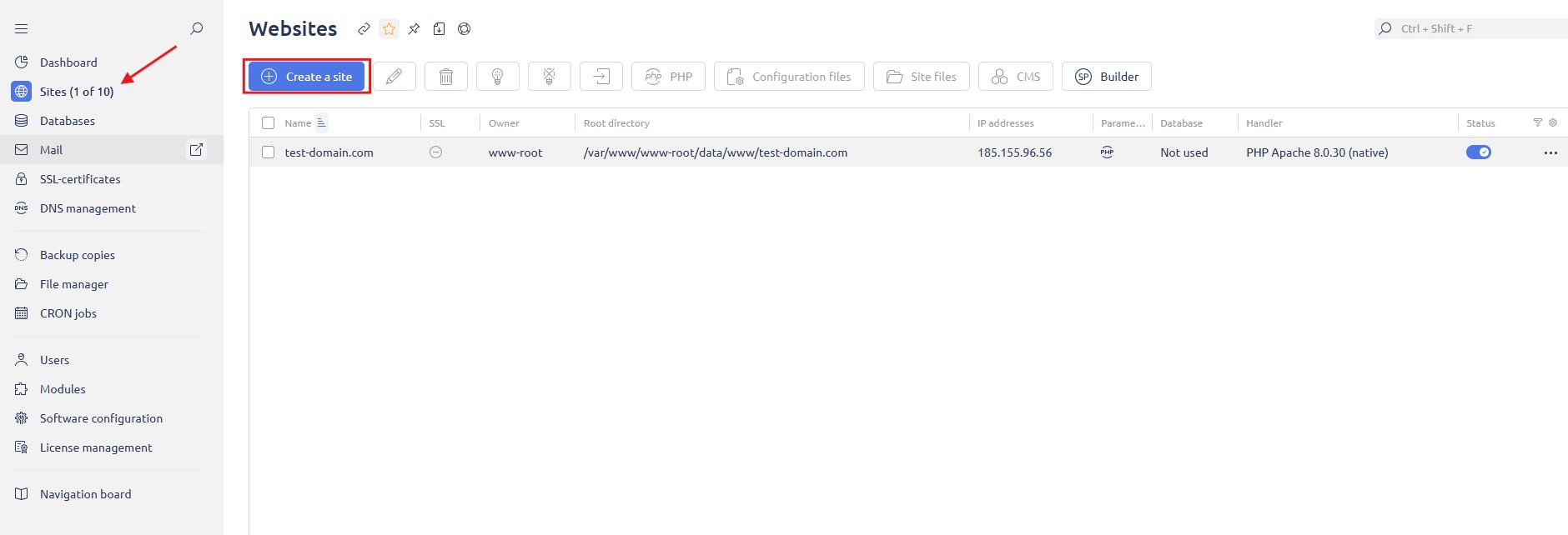Screen dimensions: 1568x535
Task: Click the /var/www/www-root/data/www/test-domain.com path
Action: click(x=716, y=152)
